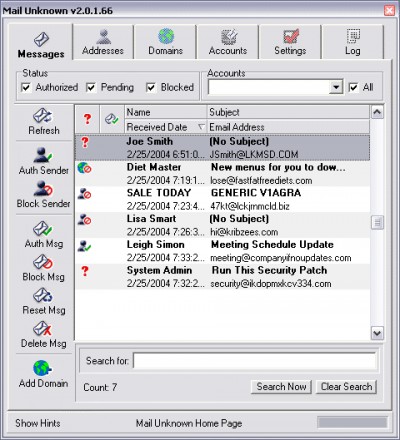Go to the Settings tab
This screenshot has width=400, height=440.
pyautogui.click(x=290, y=42)
